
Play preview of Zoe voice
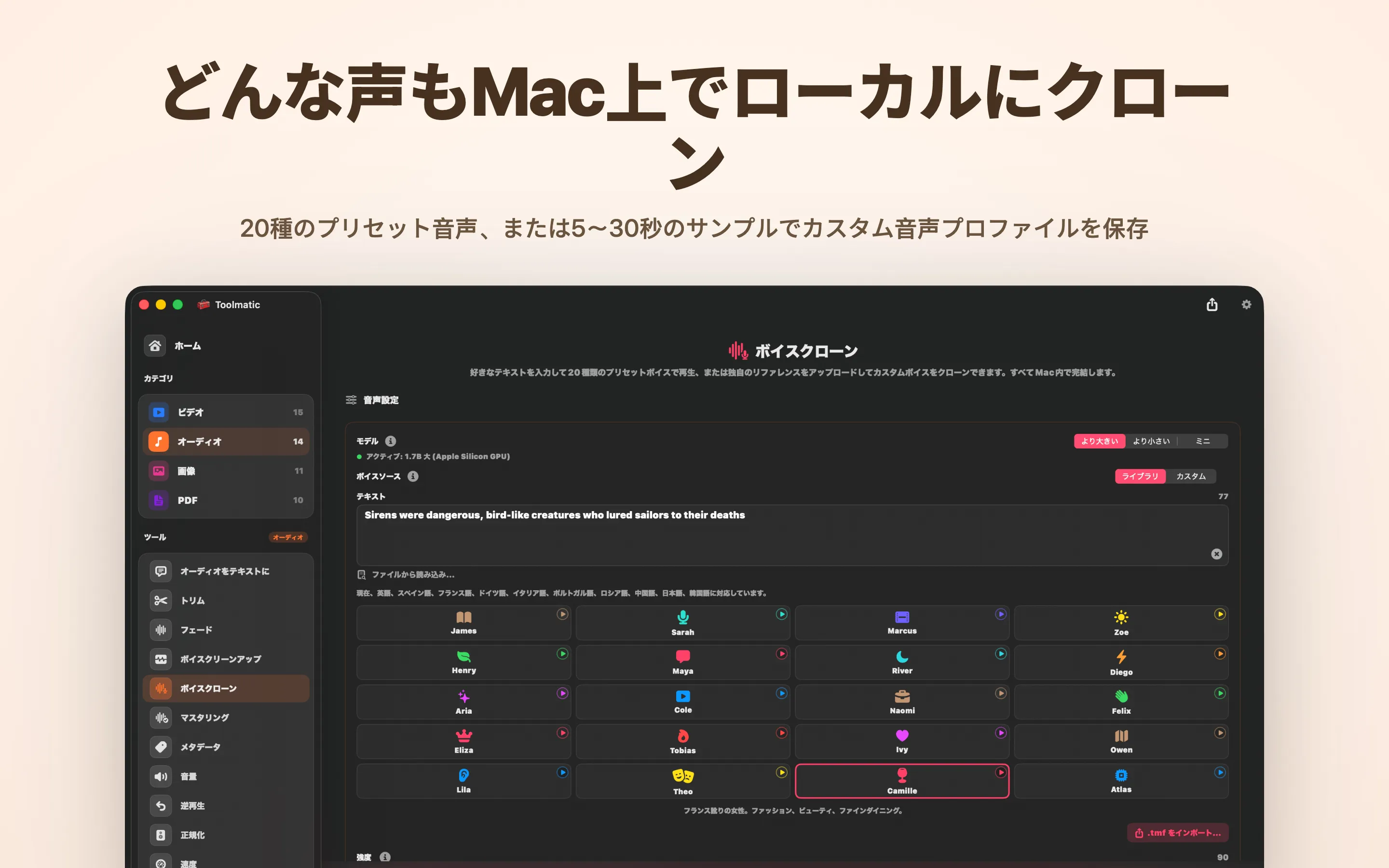(1220, 614)
